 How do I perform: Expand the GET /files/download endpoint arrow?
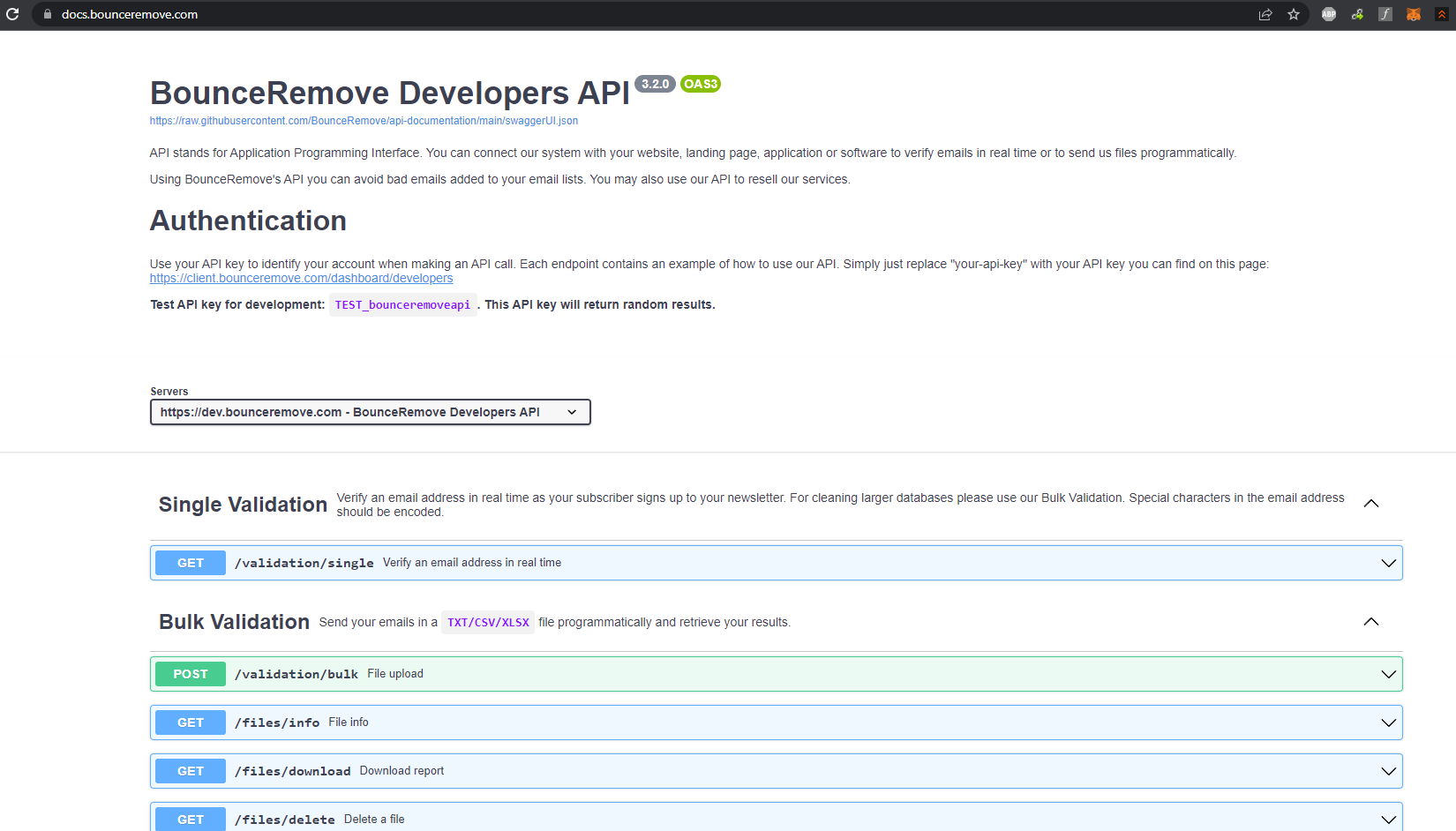1389,771
